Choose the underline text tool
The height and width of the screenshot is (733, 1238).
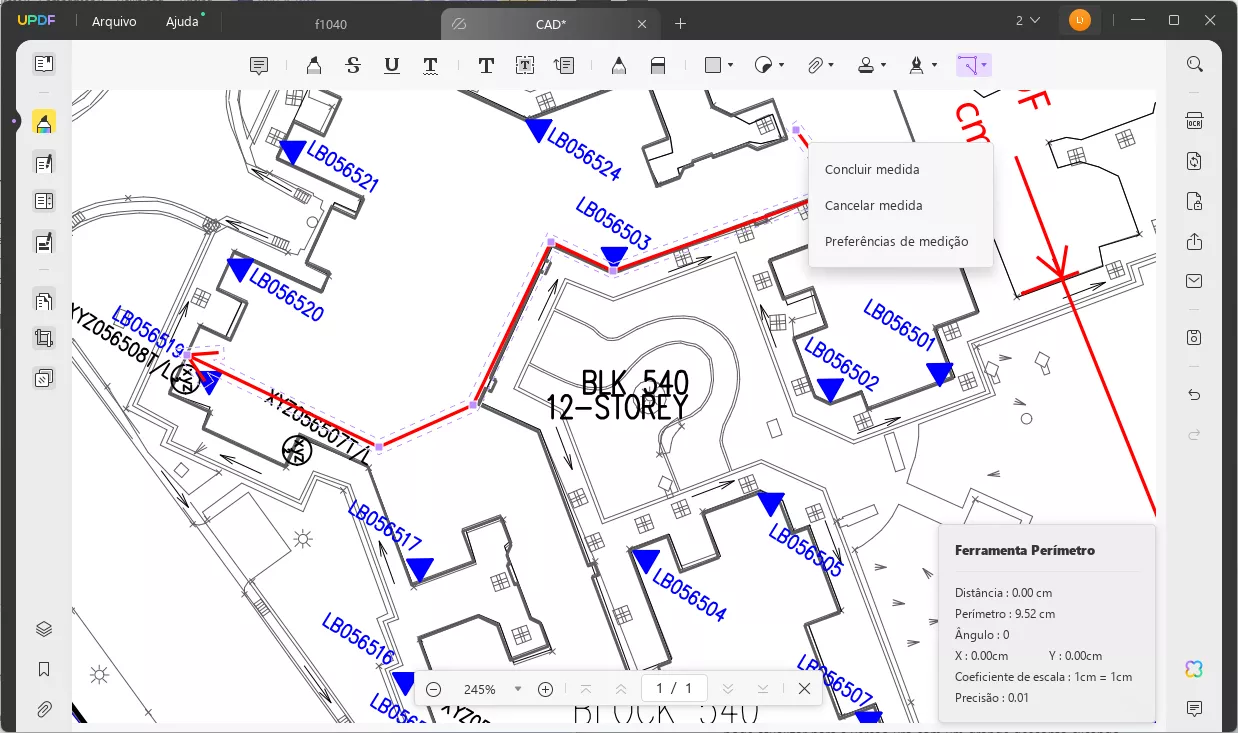click(x=392, y=66)
